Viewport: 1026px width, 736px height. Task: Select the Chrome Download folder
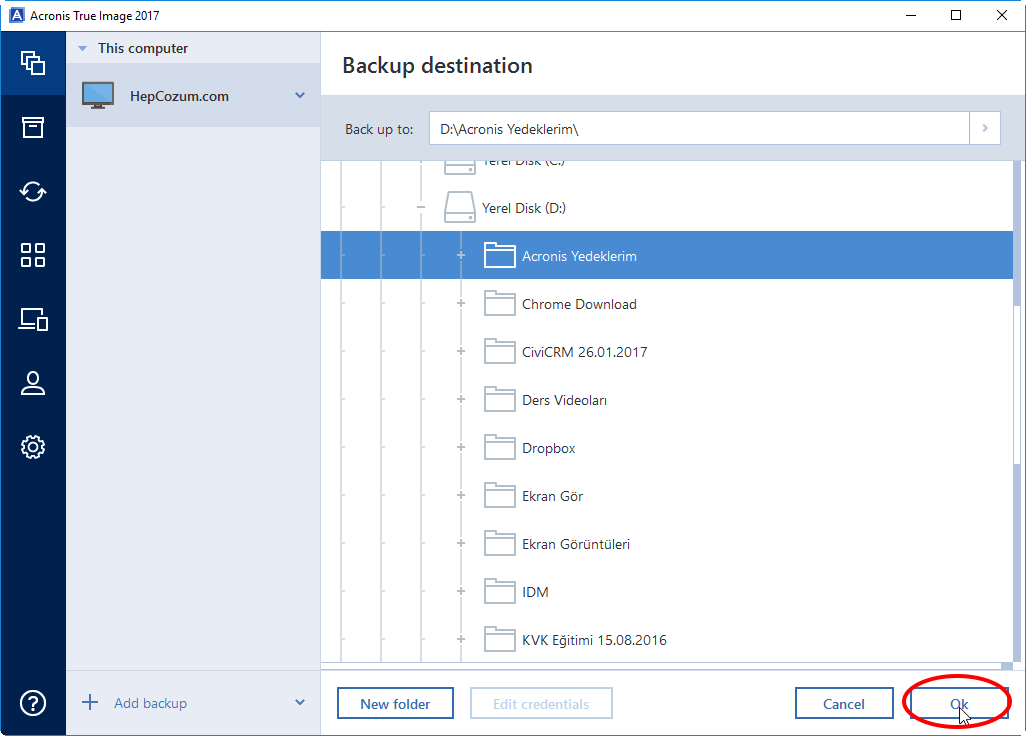click(x=579, y=304)
